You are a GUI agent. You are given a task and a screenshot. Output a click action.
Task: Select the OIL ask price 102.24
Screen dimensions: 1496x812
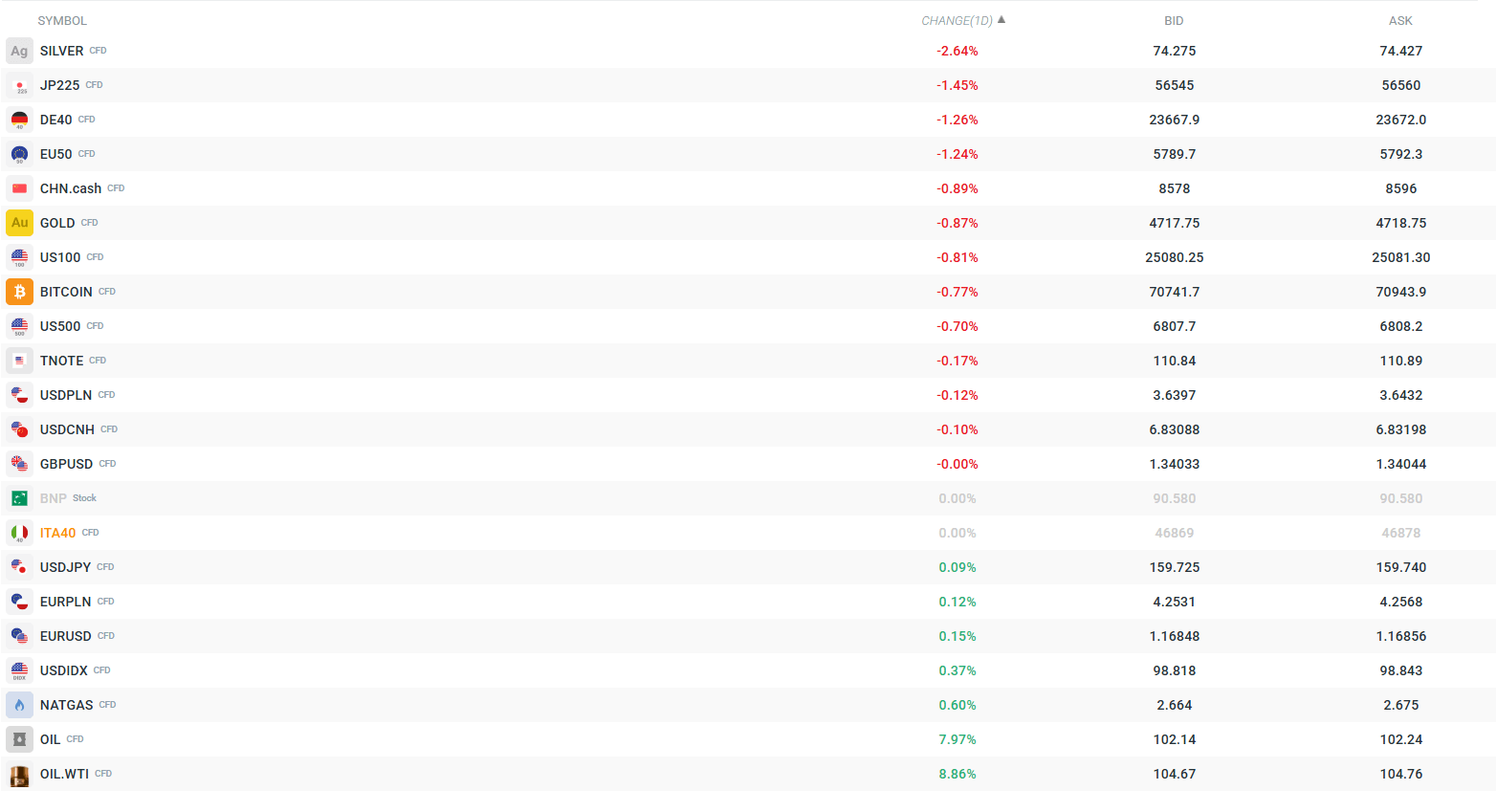pos(1400,739)
